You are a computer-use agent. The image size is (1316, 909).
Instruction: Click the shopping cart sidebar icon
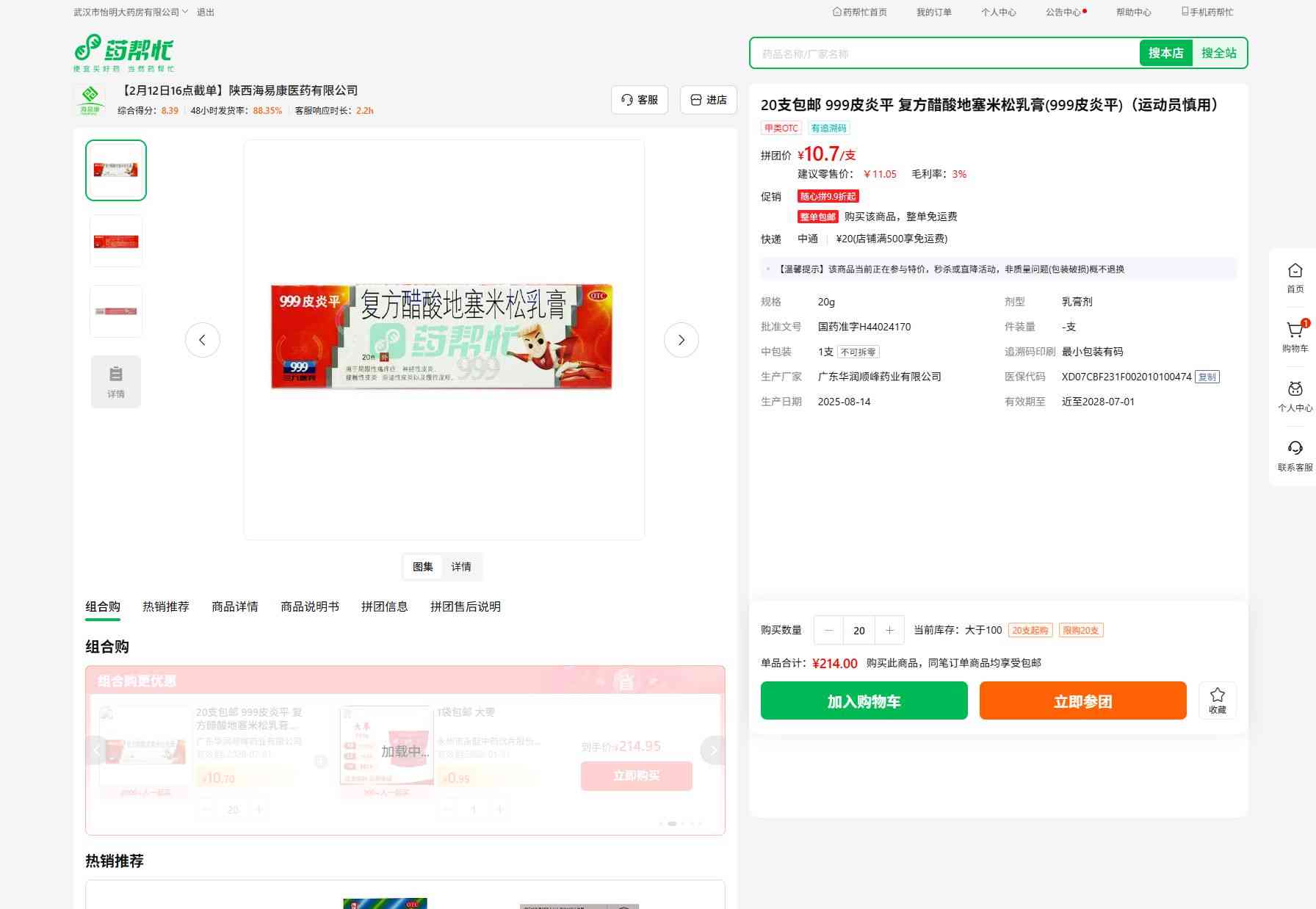1295,331
